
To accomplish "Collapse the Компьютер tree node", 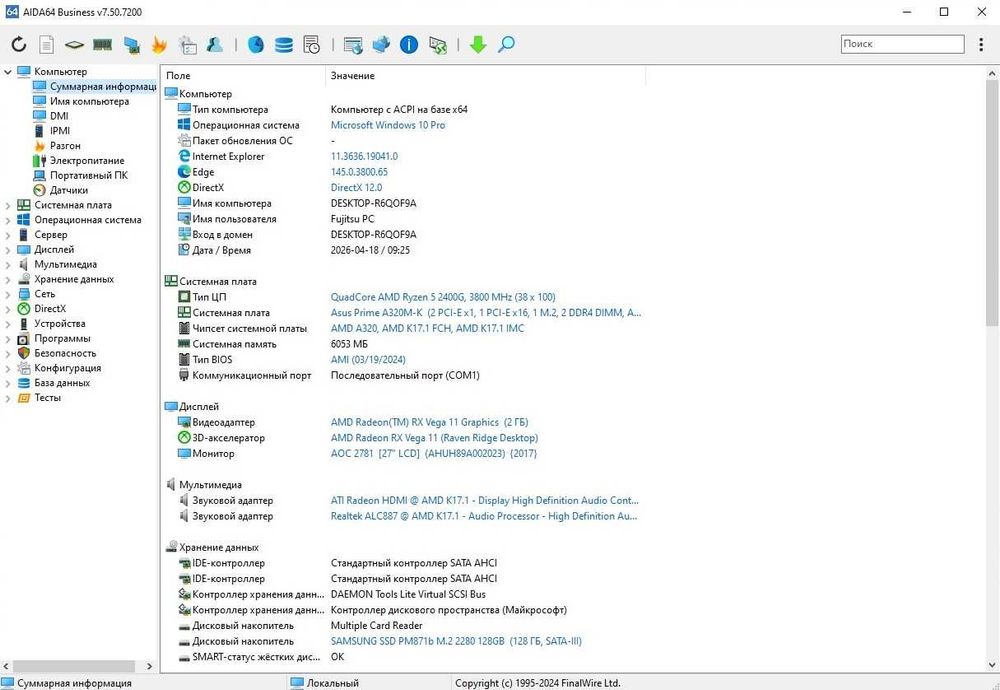I will coord(8,72).
